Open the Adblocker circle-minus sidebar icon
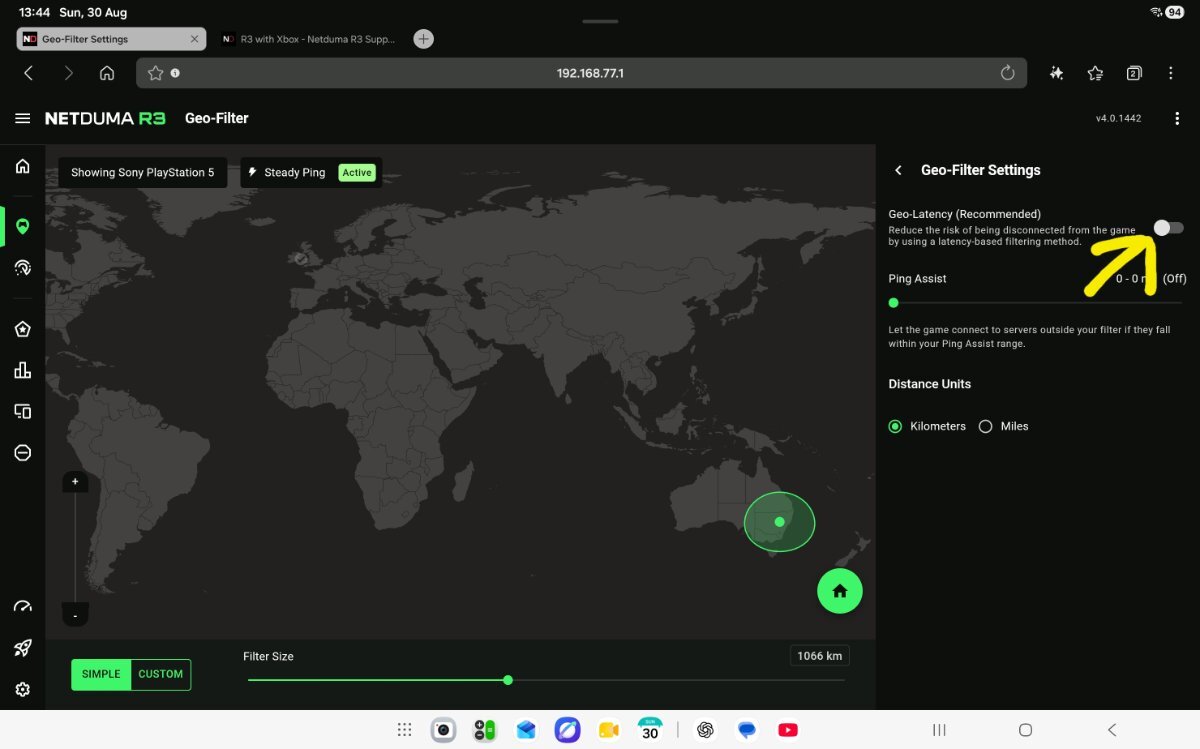The width and height of the screenshot is (1200, 749). click(x=22, y=452)
